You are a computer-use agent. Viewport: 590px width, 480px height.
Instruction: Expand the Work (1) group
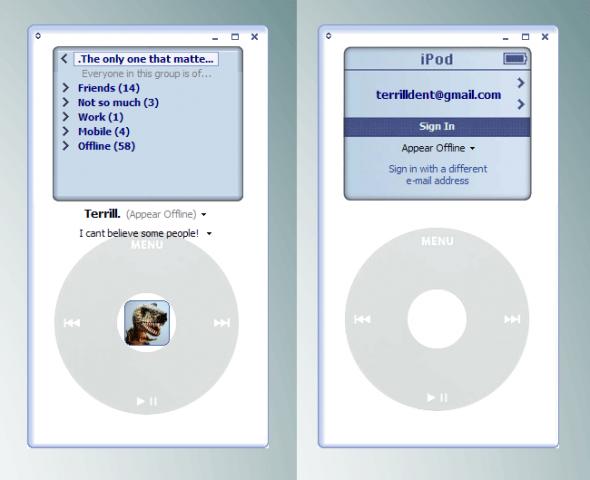click(65, 117)
